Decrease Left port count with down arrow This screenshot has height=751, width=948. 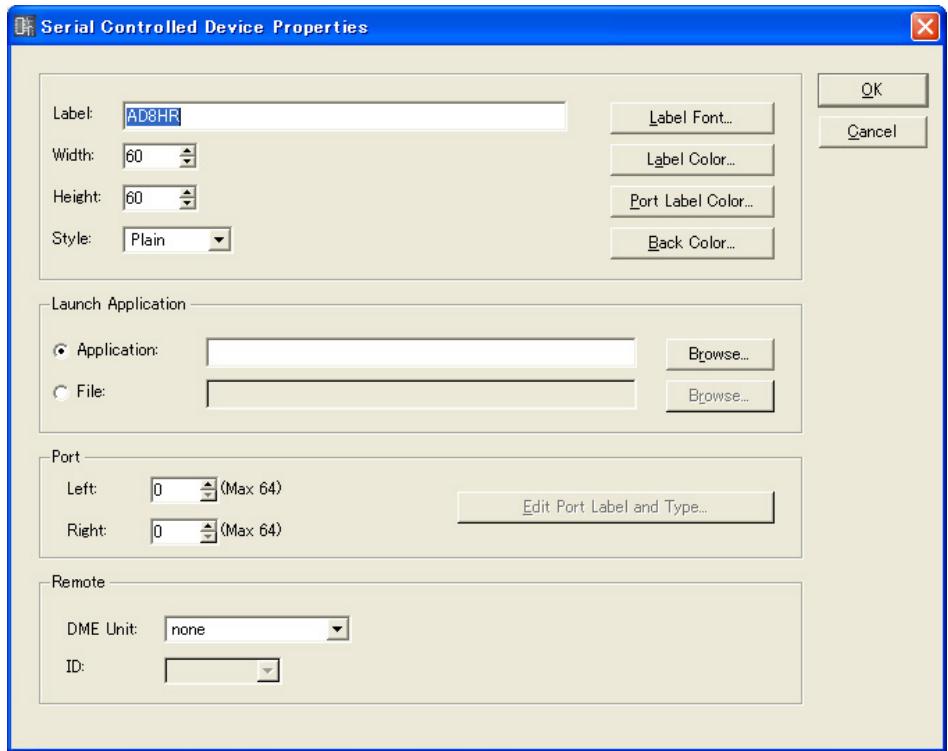point(208,495)
